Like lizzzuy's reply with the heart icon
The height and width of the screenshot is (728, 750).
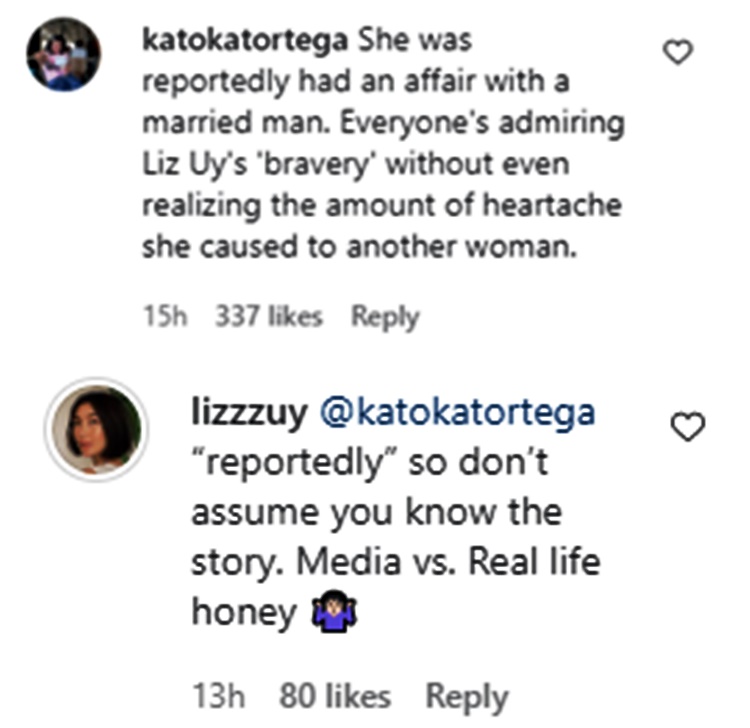[x=686, y=428]
